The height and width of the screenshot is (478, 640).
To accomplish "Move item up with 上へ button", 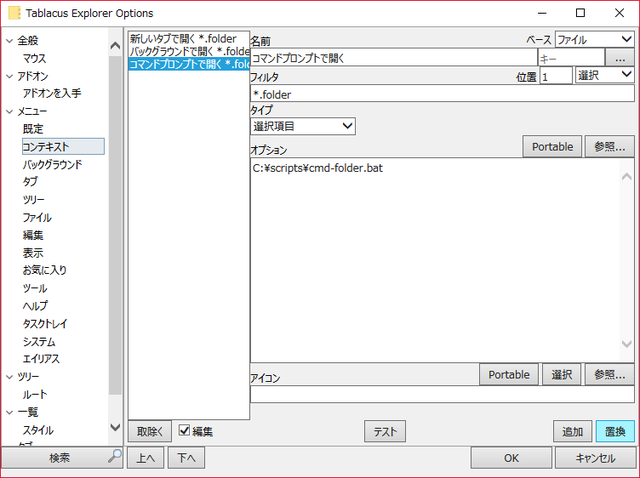I will [x=146, y=458].
